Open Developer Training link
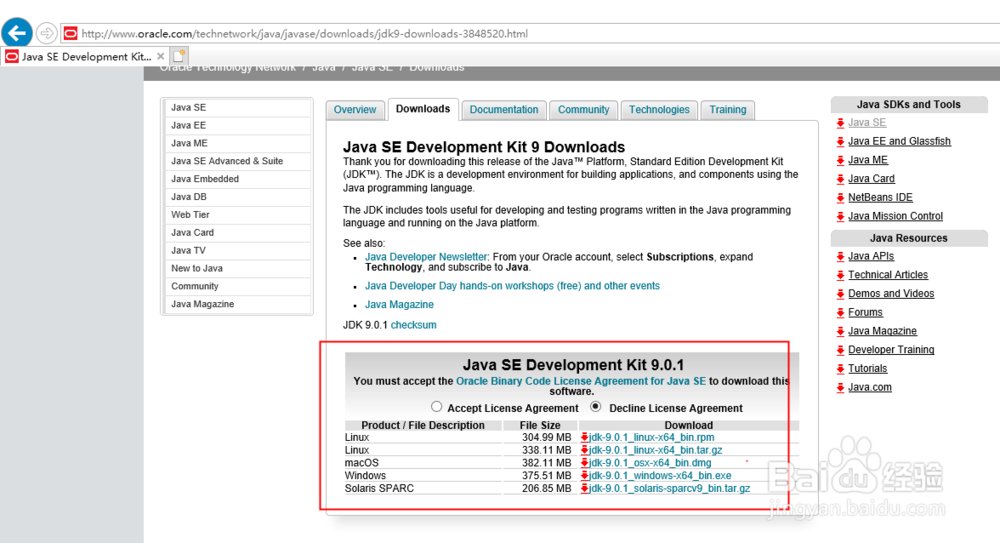Screen dimensions: 1000x543 [x=891, y=350]
